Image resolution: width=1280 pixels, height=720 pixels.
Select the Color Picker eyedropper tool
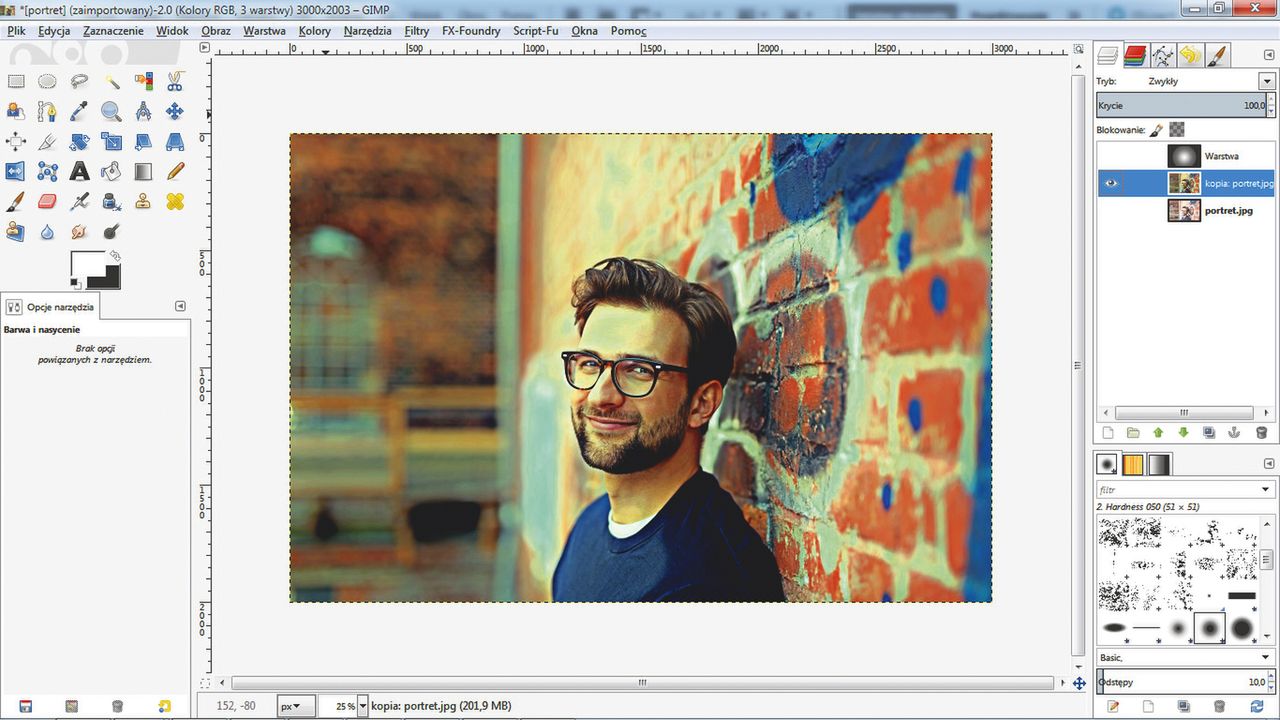tap(79, 111)
